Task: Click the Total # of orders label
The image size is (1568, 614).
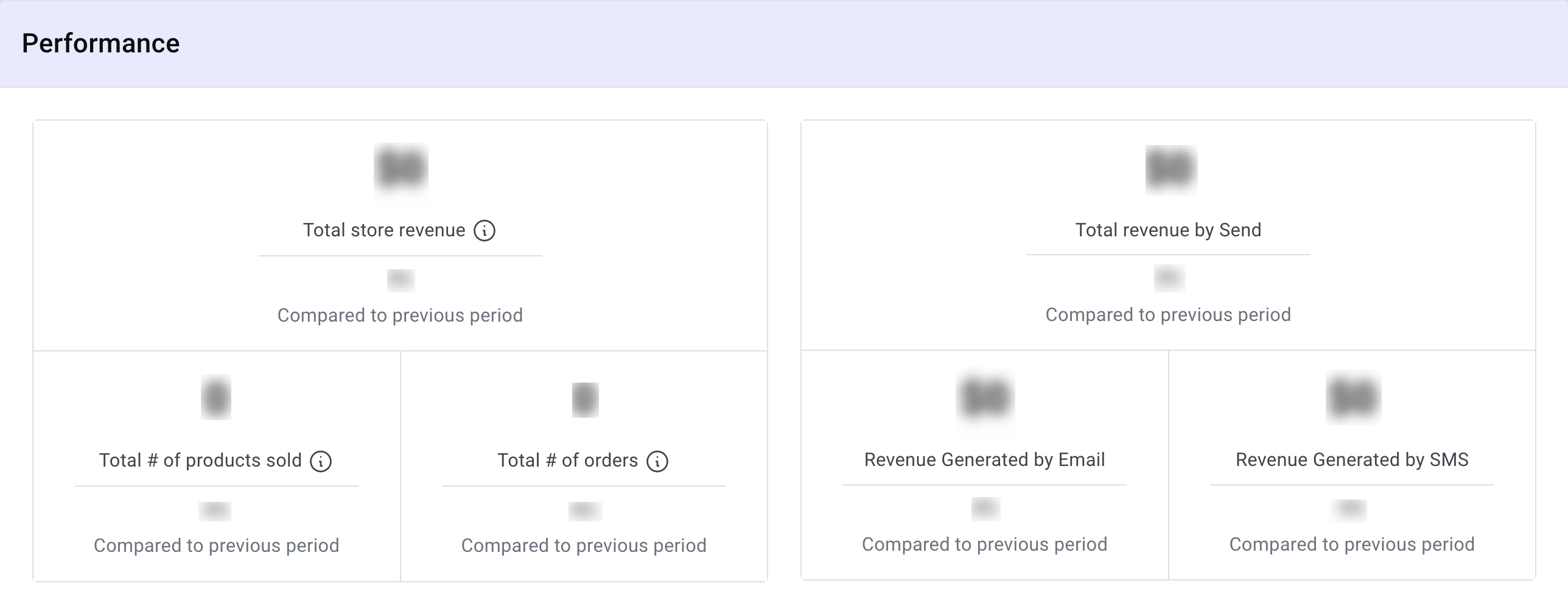Action: click(567, 460)
